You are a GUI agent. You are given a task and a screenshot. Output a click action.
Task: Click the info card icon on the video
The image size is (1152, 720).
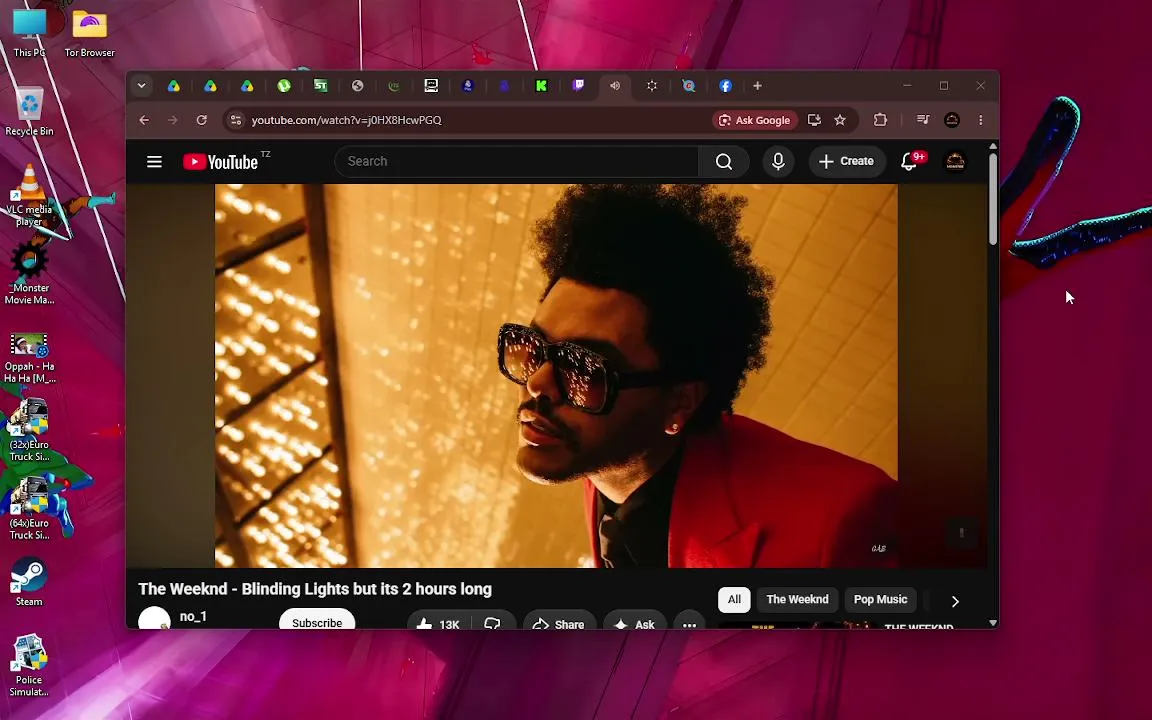coord(961,533)
